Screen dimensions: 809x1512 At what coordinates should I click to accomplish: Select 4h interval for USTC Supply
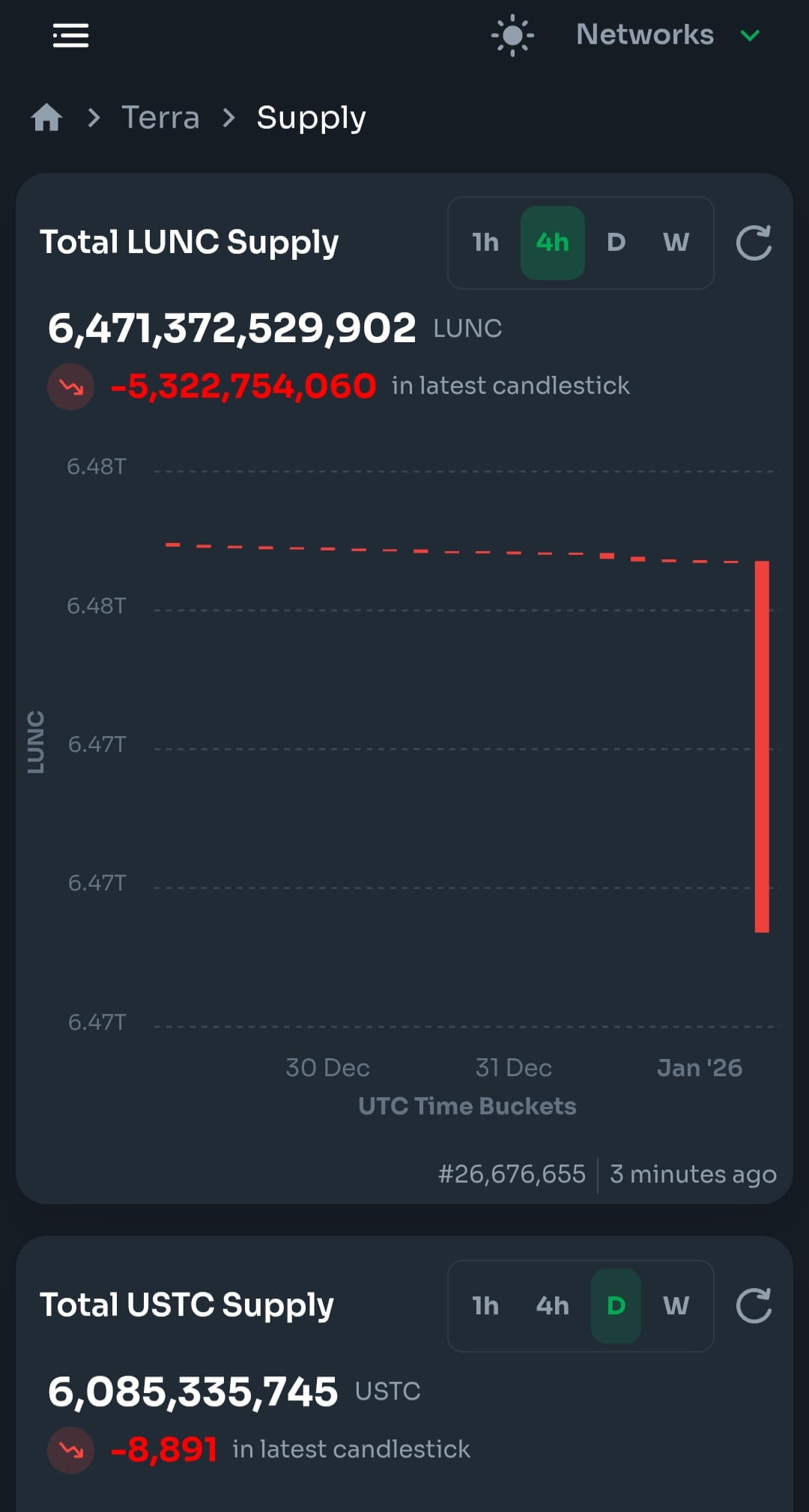pyautogui.click(x=553, y=1306)
